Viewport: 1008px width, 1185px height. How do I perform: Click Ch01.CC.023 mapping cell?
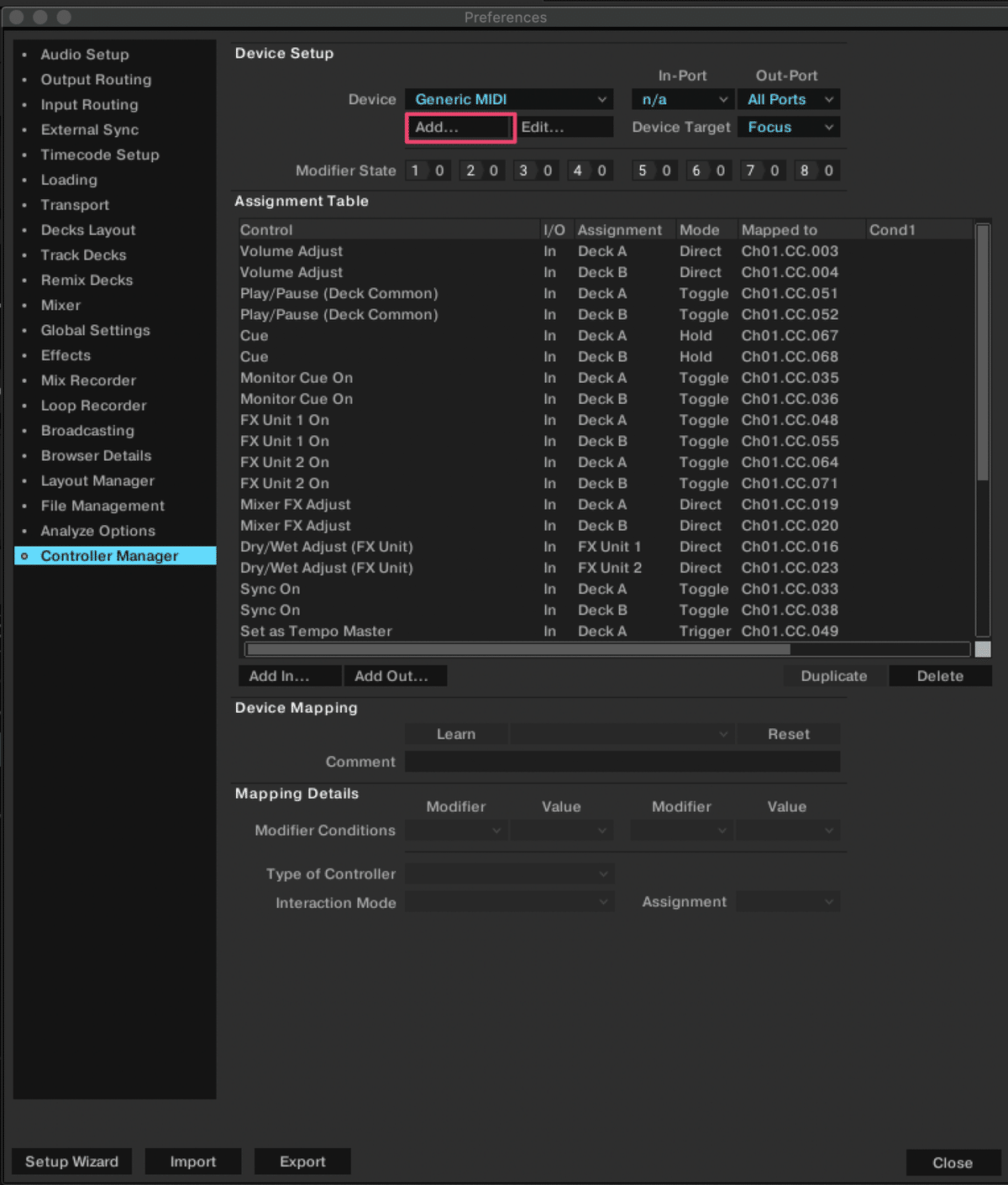(x=790, y=568)
